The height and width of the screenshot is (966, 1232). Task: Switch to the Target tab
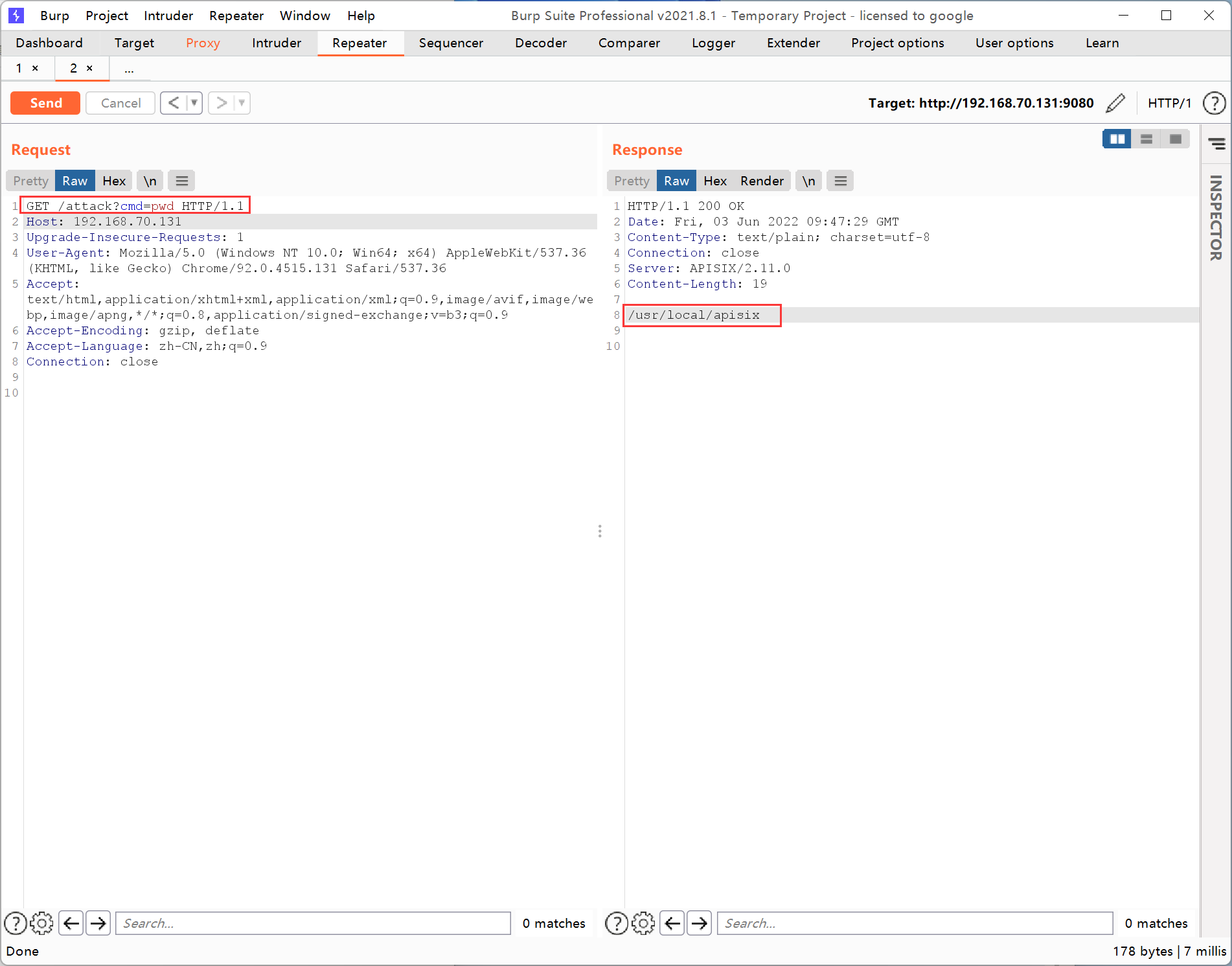pos(134,43)
